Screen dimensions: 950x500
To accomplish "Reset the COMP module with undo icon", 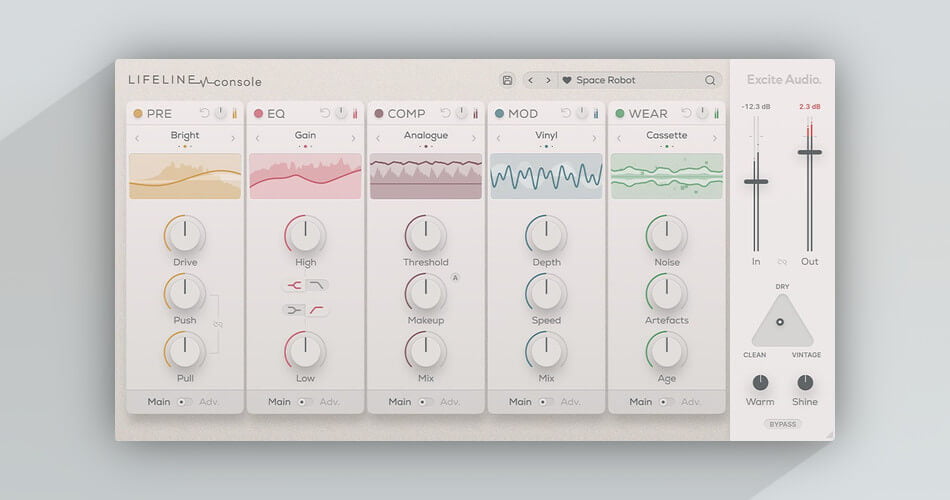I will coord(446,113).
